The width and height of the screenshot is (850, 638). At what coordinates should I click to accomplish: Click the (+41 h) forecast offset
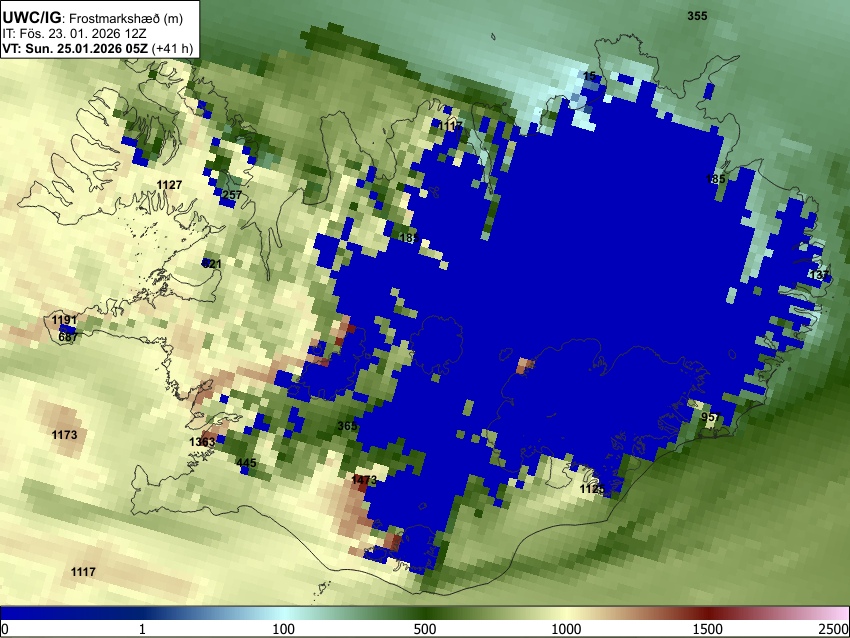tap(172, 48)
